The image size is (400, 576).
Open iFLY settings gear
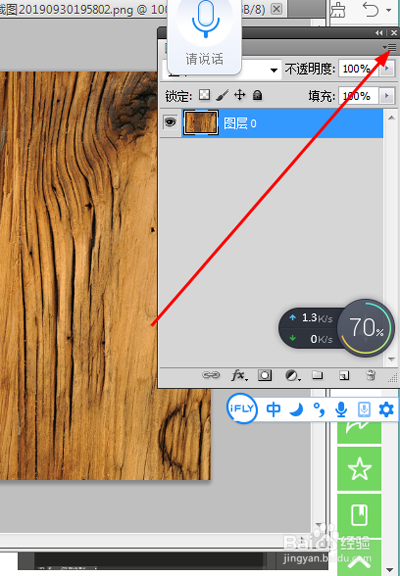click(386, 409)
